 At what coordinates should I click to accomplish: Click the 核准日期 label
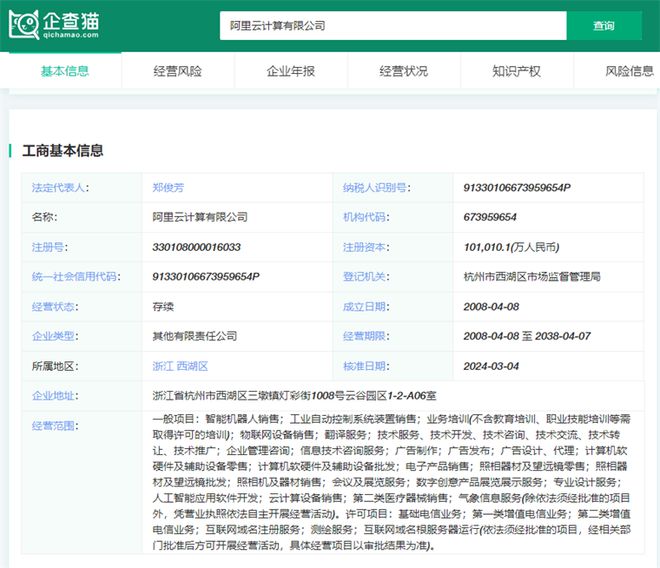[366, 366]
